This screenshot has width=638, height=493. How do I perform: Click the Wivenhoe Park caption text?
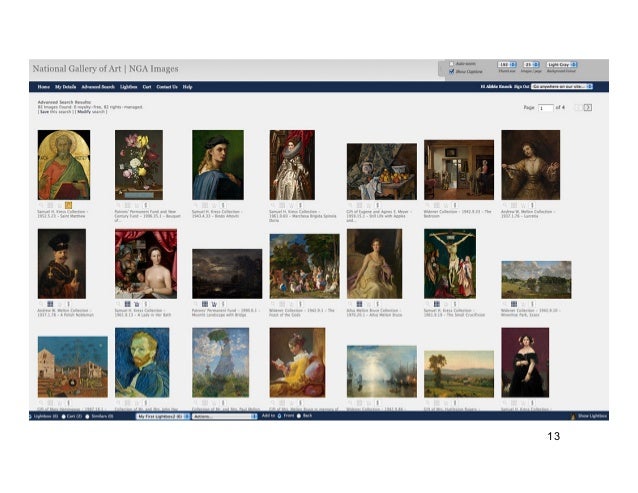(x=529, y=313)
